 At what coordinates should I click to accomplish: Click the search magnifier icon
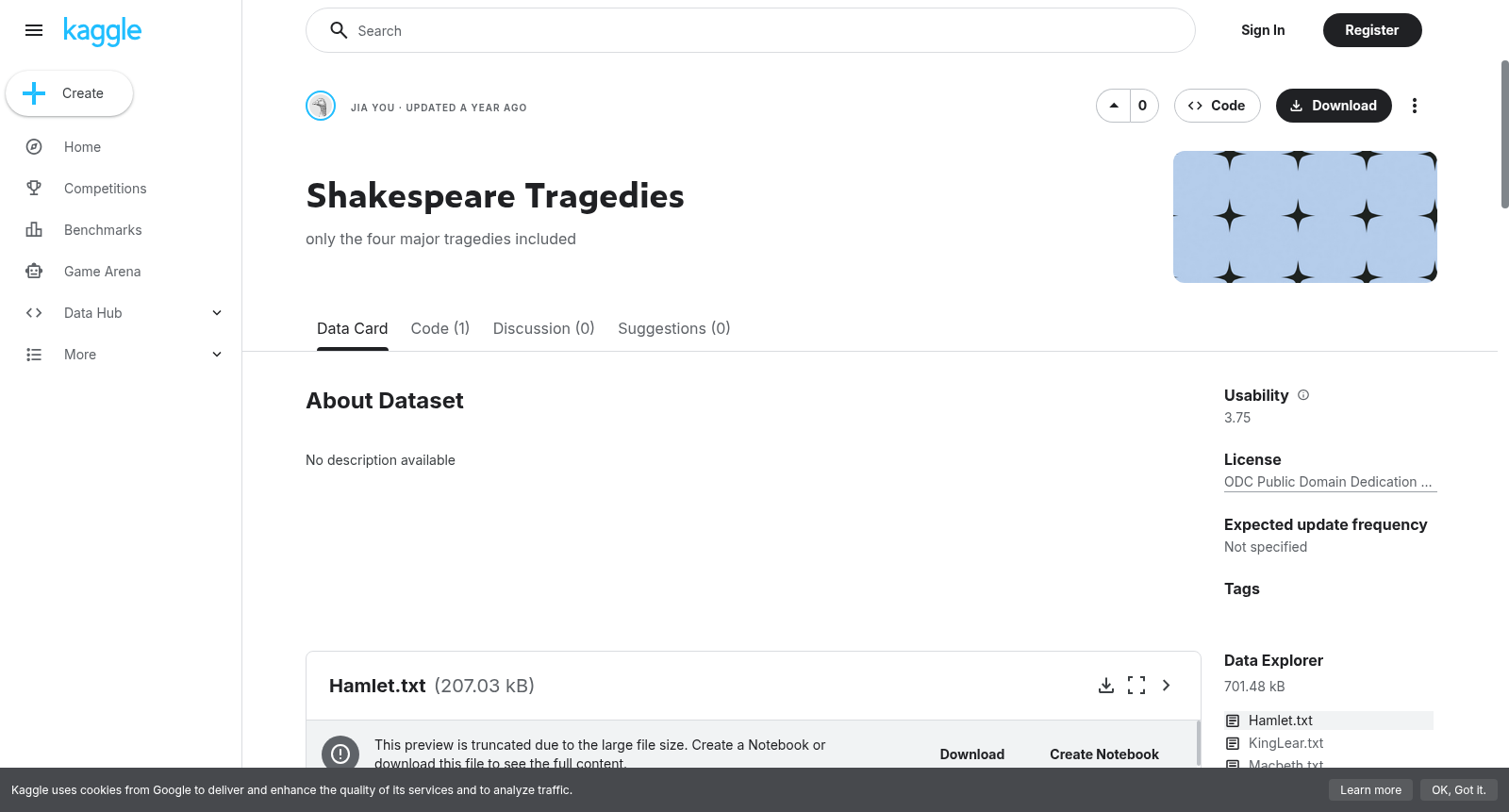[339, 30]
